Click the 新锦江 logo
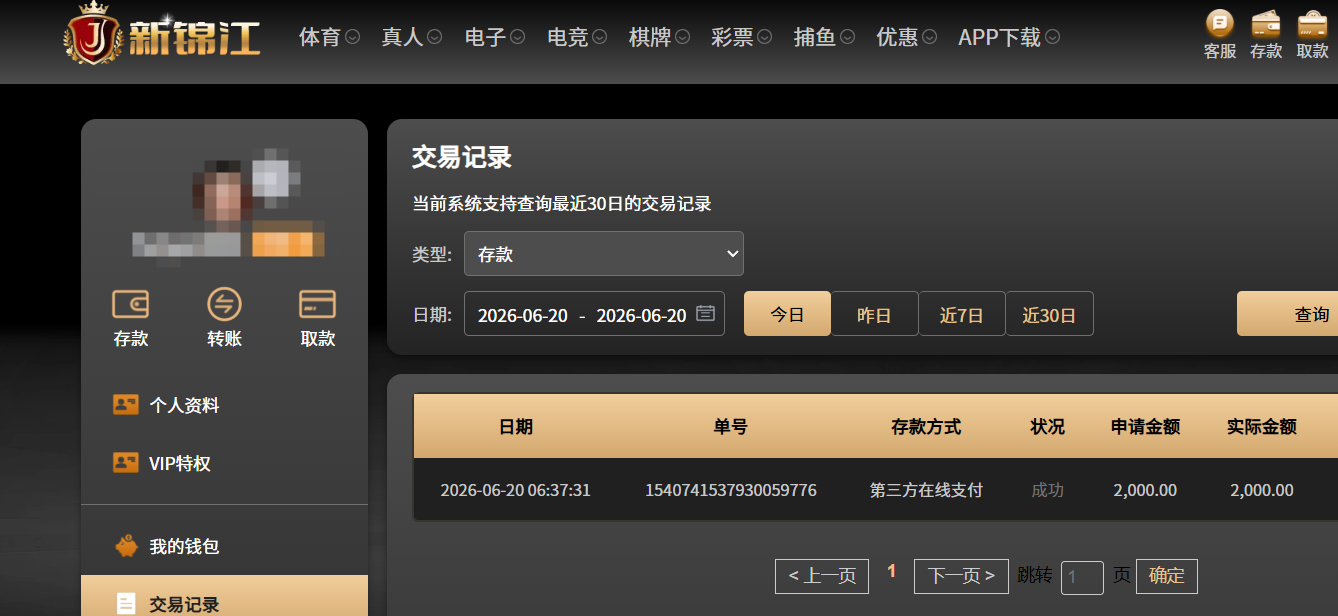This screenshot has height=616, width=1338. (162, 32)
